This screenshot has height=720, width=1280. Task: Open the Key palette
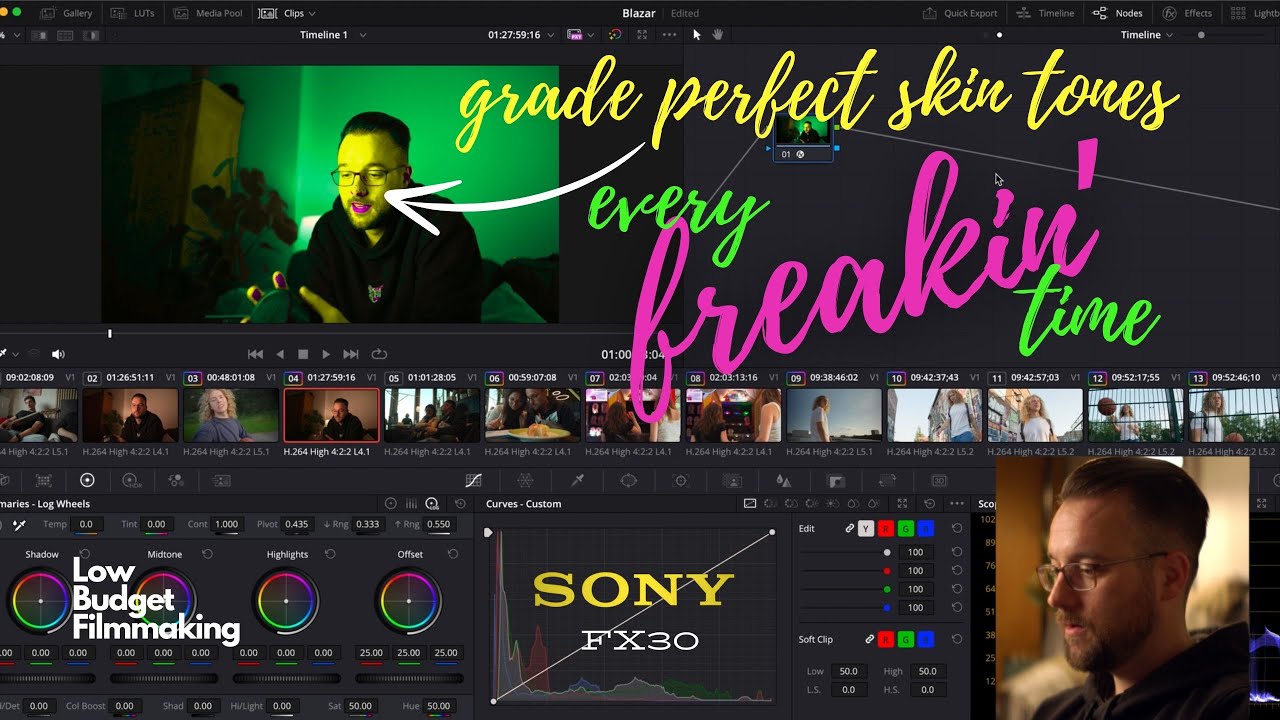[x=837, y=481]
